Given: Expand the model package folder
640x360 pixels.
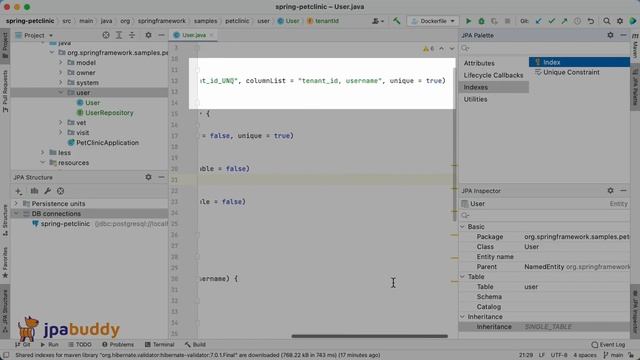Looking at the screenshot, I should [x=61, y=62].
